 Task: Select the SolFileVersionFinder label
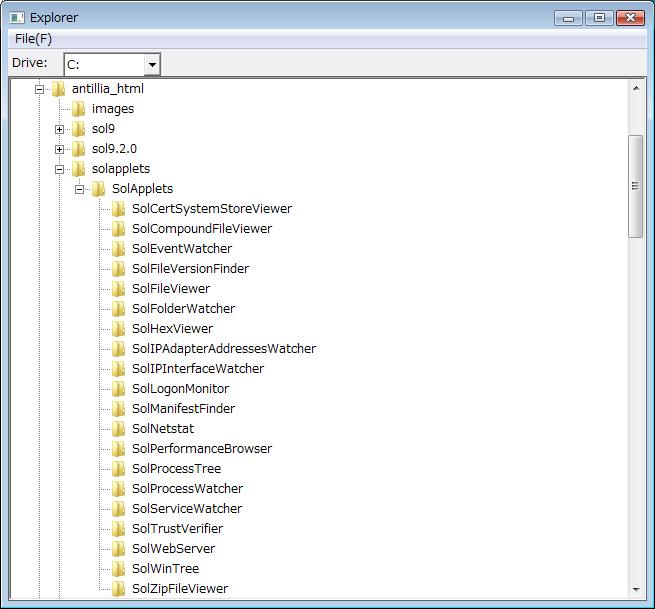tap(190, 269)
